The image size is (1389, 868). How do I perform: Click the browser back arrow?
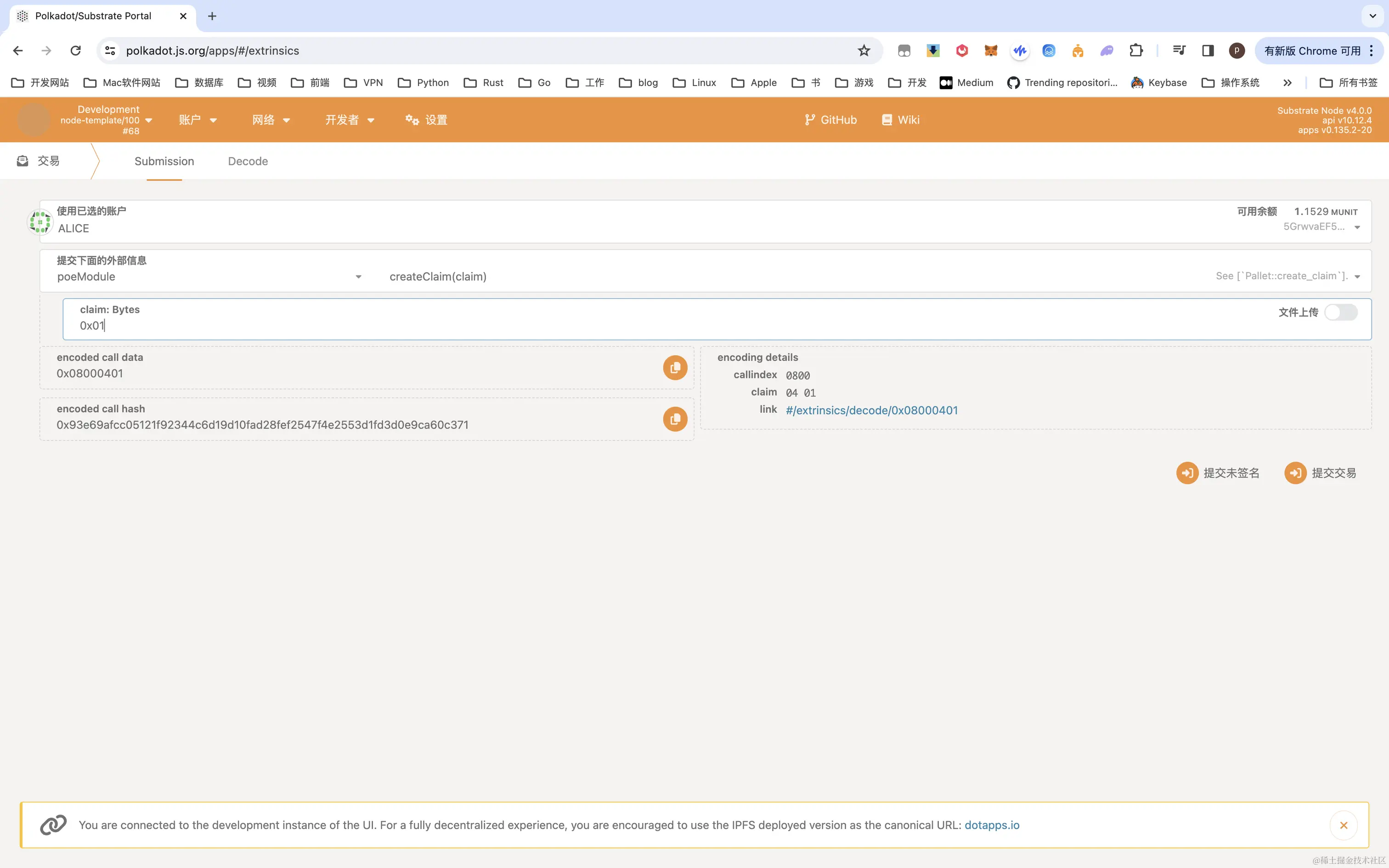(x=18, y=51)
